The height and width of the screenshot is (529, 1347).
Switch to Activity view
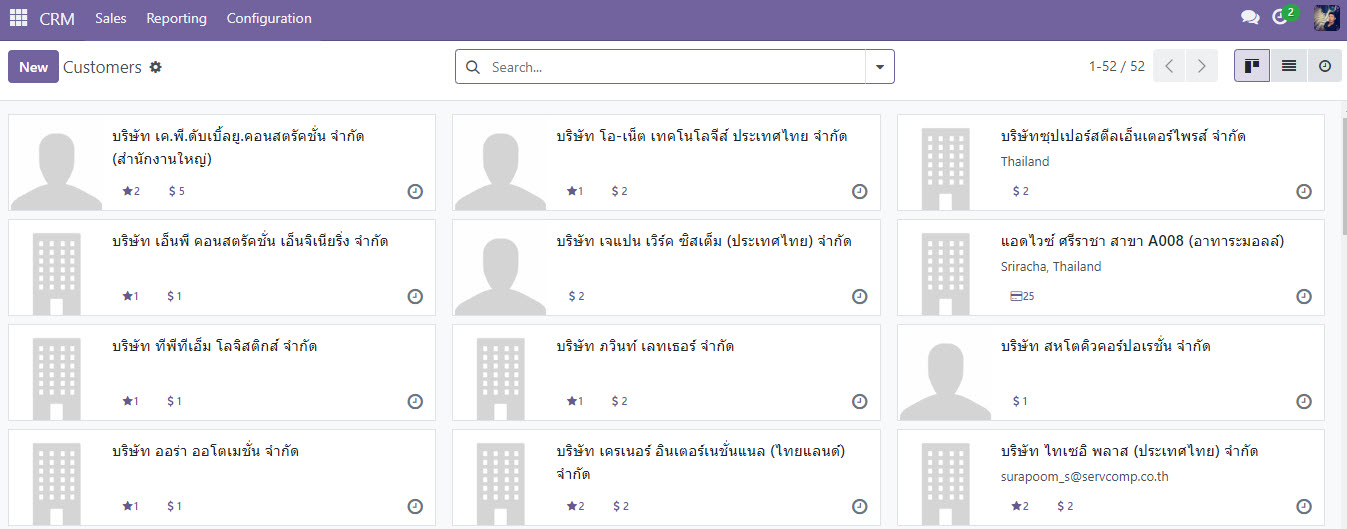click(1324, 66)
